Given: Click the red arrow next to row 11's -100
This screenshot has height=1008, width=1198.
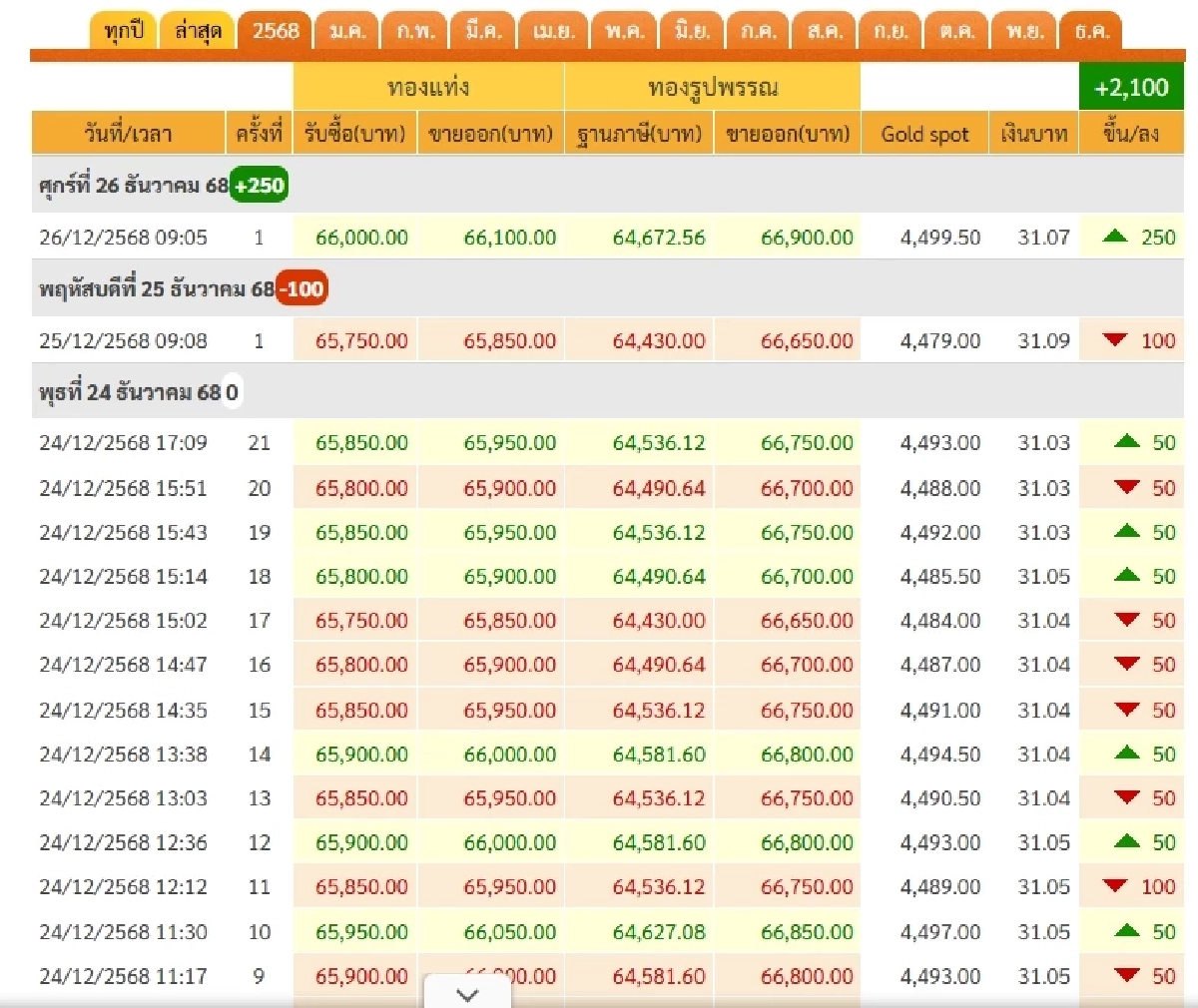Looking at the screenshot, I should click(x=1122, y=886).
